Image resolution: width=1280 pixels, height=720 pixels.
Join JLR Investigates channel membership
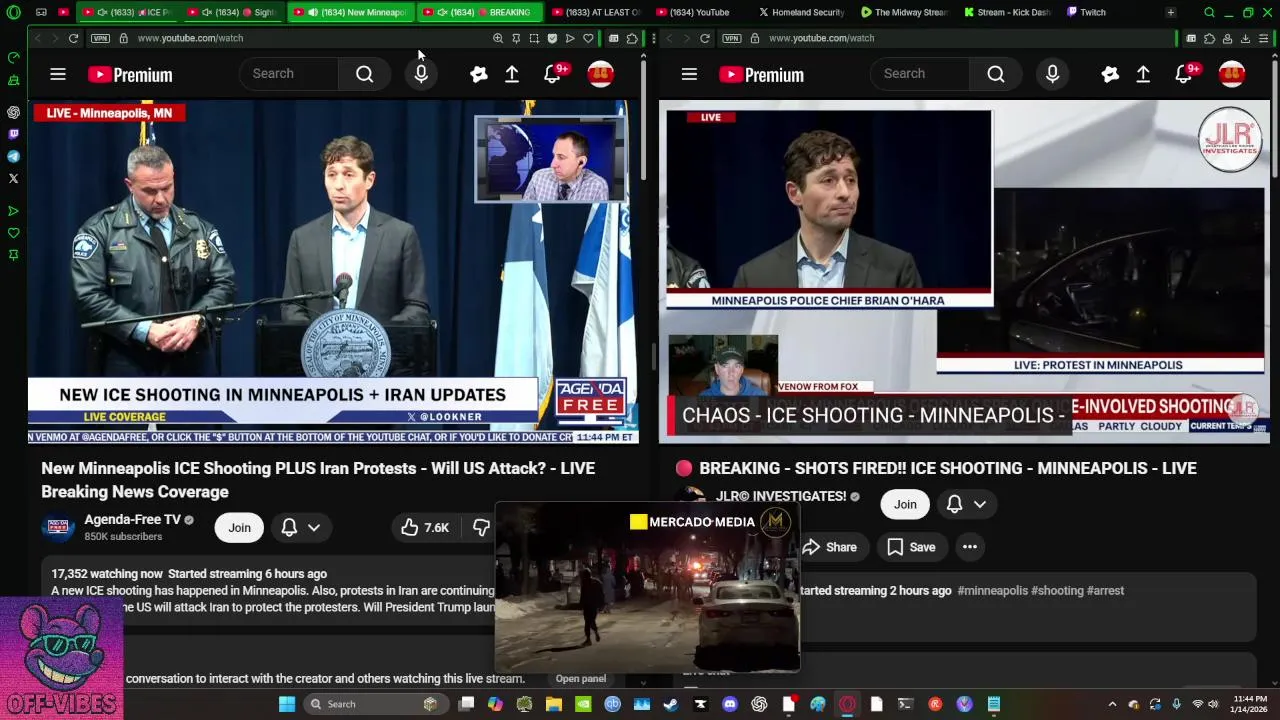(905, 504)
